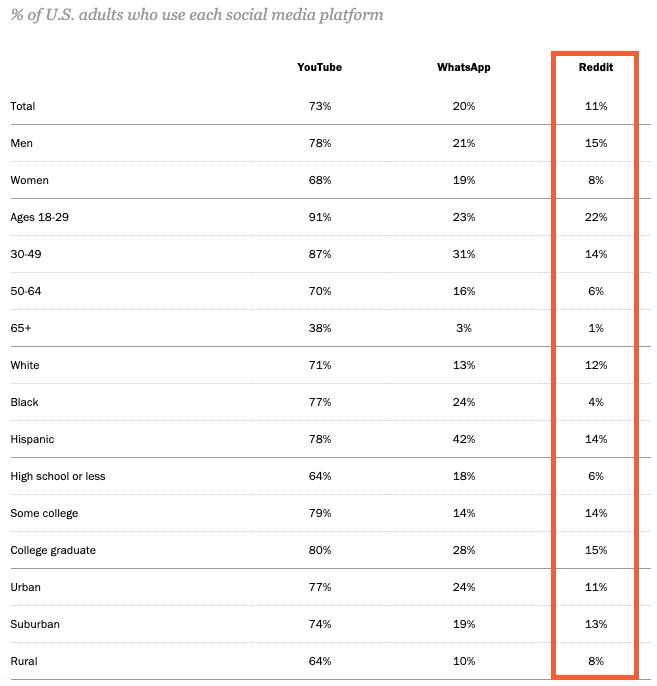
Task: Click YouTube value for Ages 18-29
Action: tap(320, 217)
